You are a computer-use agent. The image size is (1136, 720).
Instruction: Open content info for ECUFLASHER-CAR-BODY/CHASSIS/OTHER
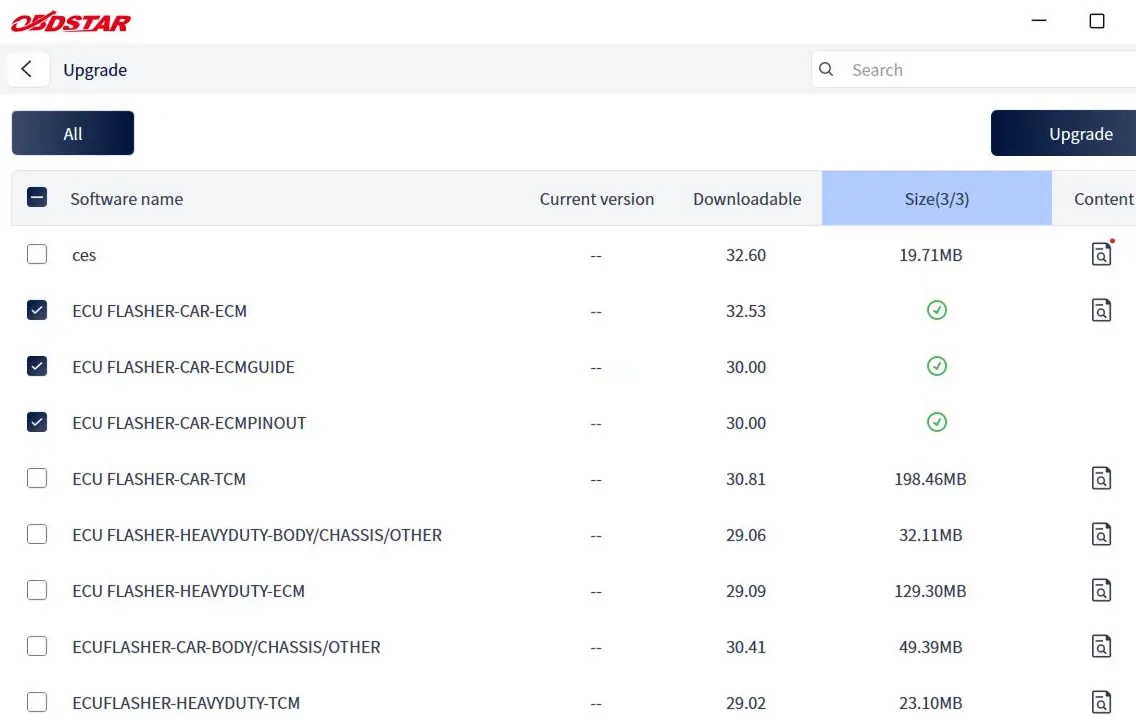(x=1101, y=646)
